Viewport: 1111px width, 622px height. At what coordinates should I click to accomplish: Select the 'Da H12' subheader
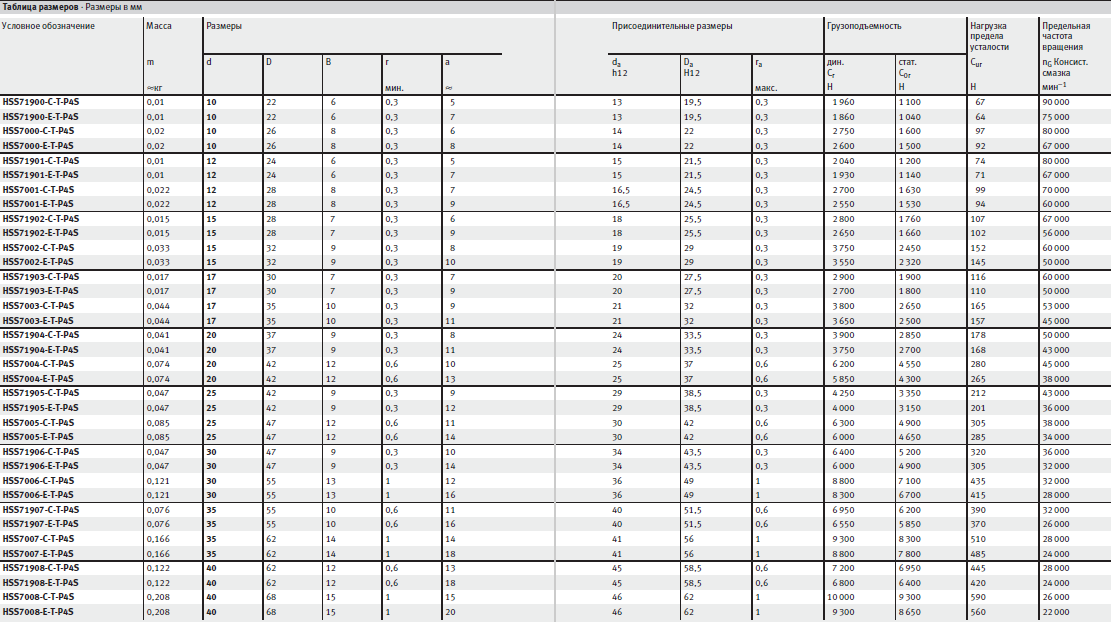(x=692, y=67)
